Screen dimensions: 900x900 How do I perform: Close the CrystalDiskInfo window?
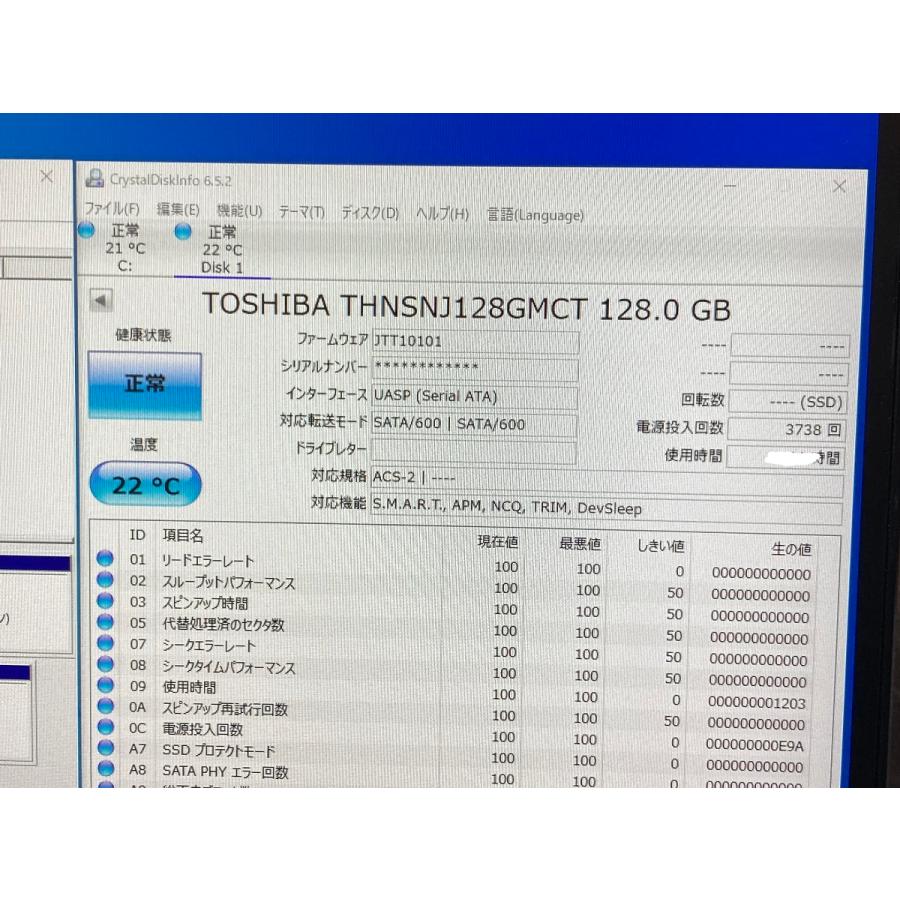839,186
